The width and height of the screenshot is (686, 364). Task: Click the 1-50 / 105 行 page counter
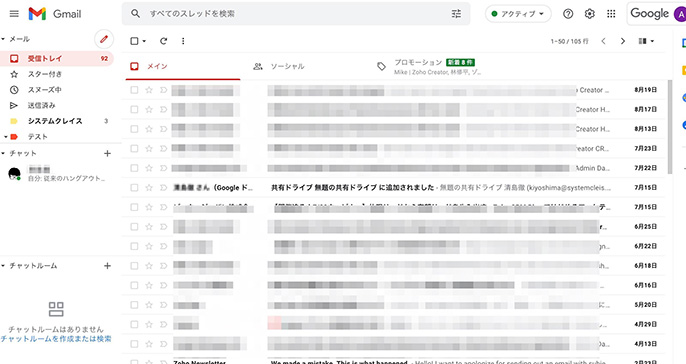click(569, 41)
